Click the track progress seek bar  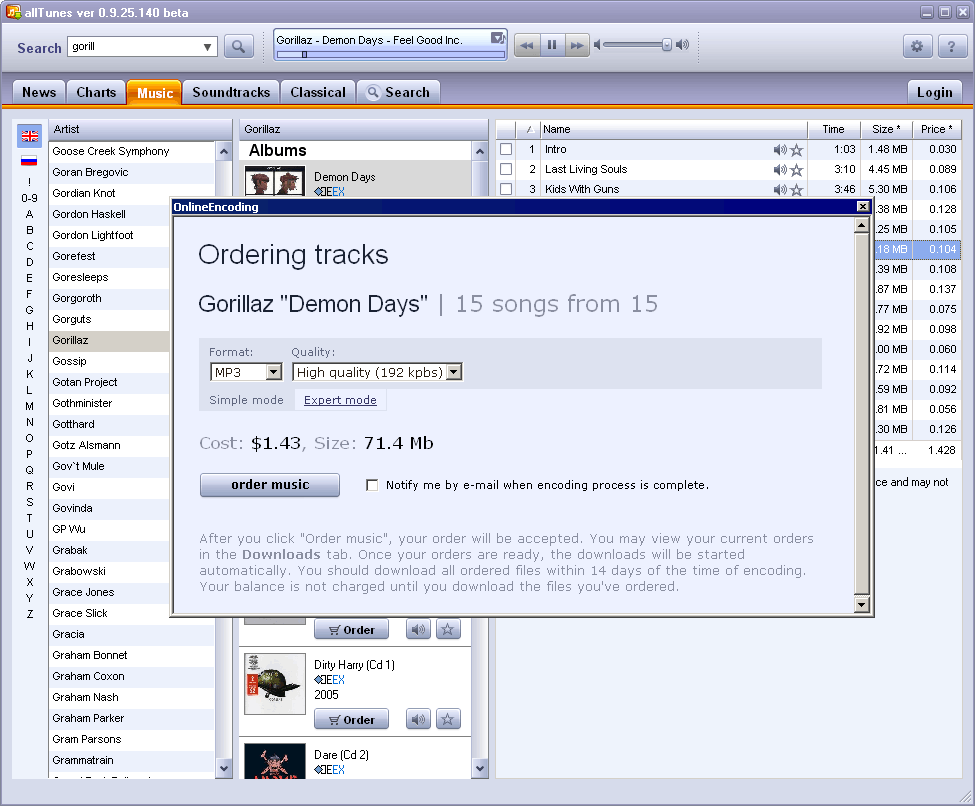(390, 55)
